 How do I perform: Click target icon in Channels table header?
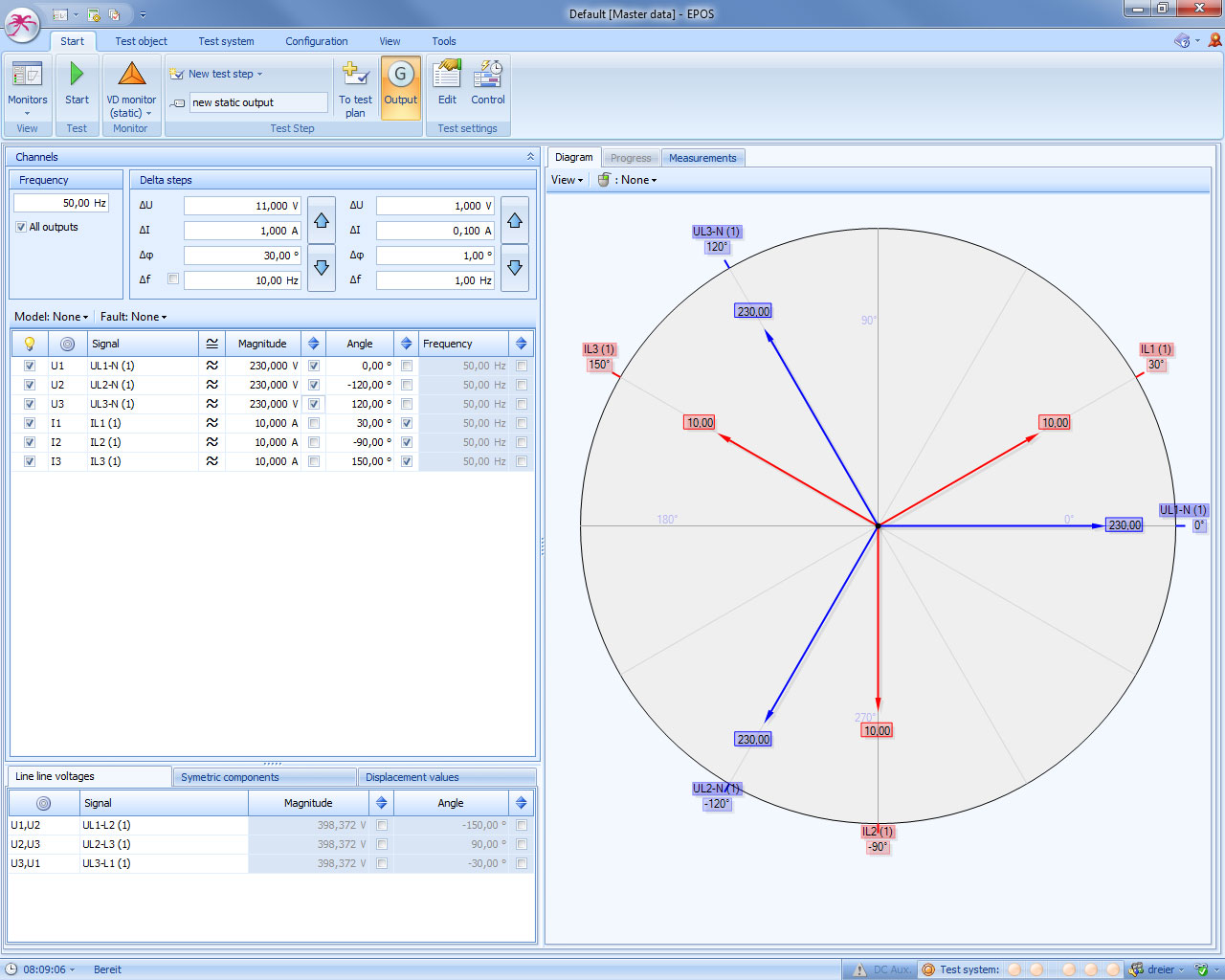67,344
